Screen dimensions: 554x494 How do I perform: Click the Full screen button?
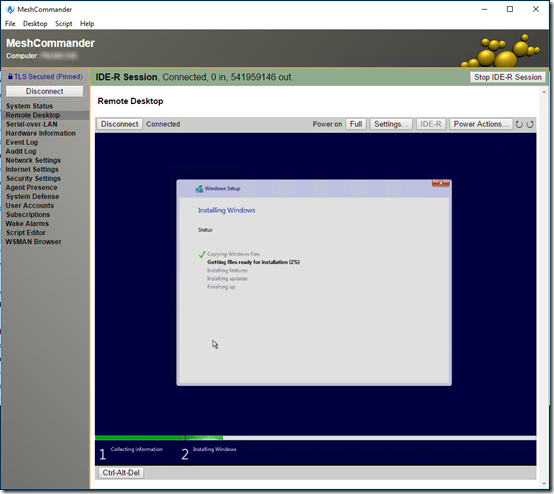356,124
